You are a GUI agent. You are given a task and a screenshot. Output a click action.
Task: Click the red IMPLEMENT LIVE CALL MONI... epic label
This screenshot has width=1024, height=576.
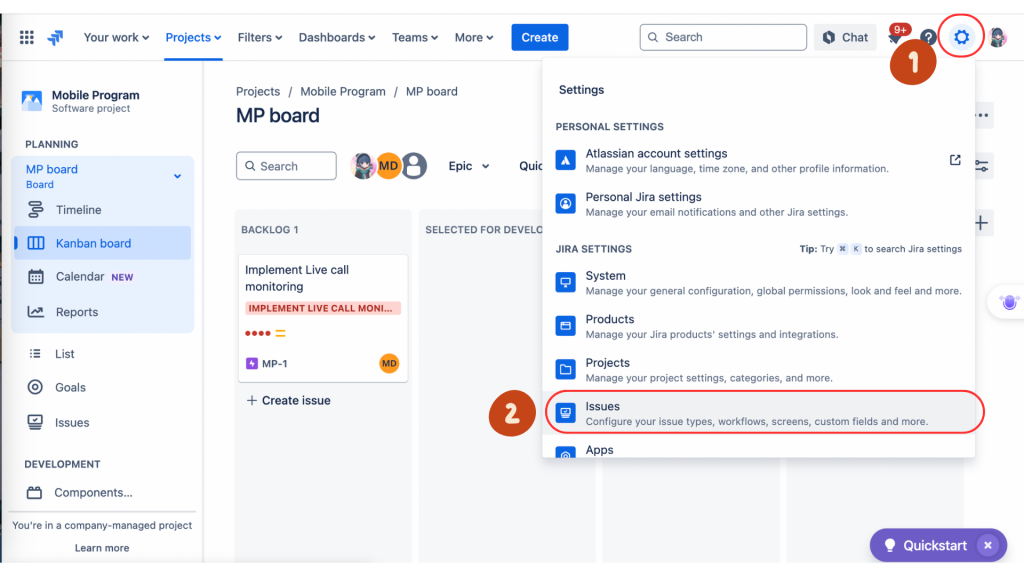point(323,308)
